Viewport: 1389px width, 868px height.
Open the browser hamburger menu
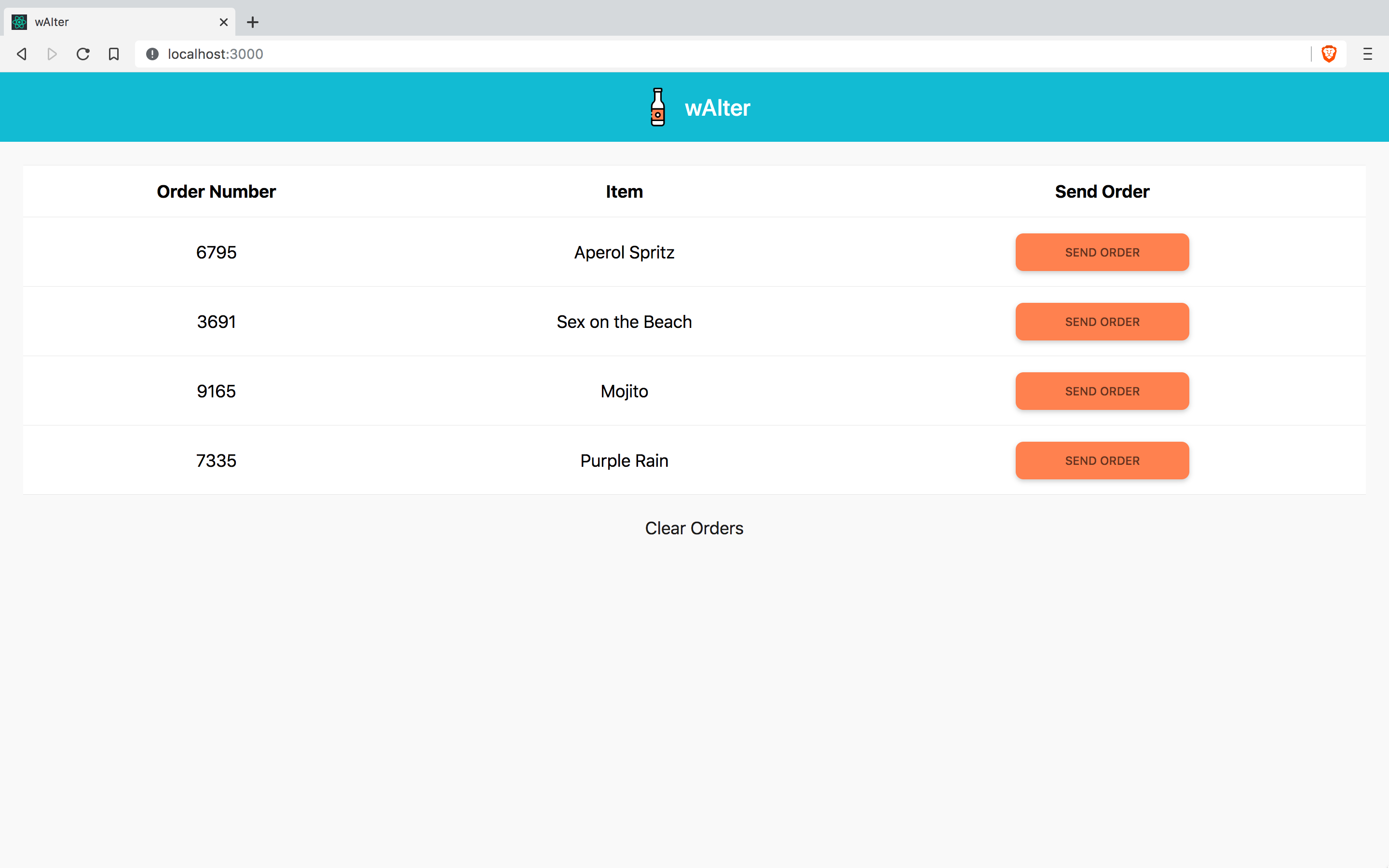click(x=1367, y=54)
